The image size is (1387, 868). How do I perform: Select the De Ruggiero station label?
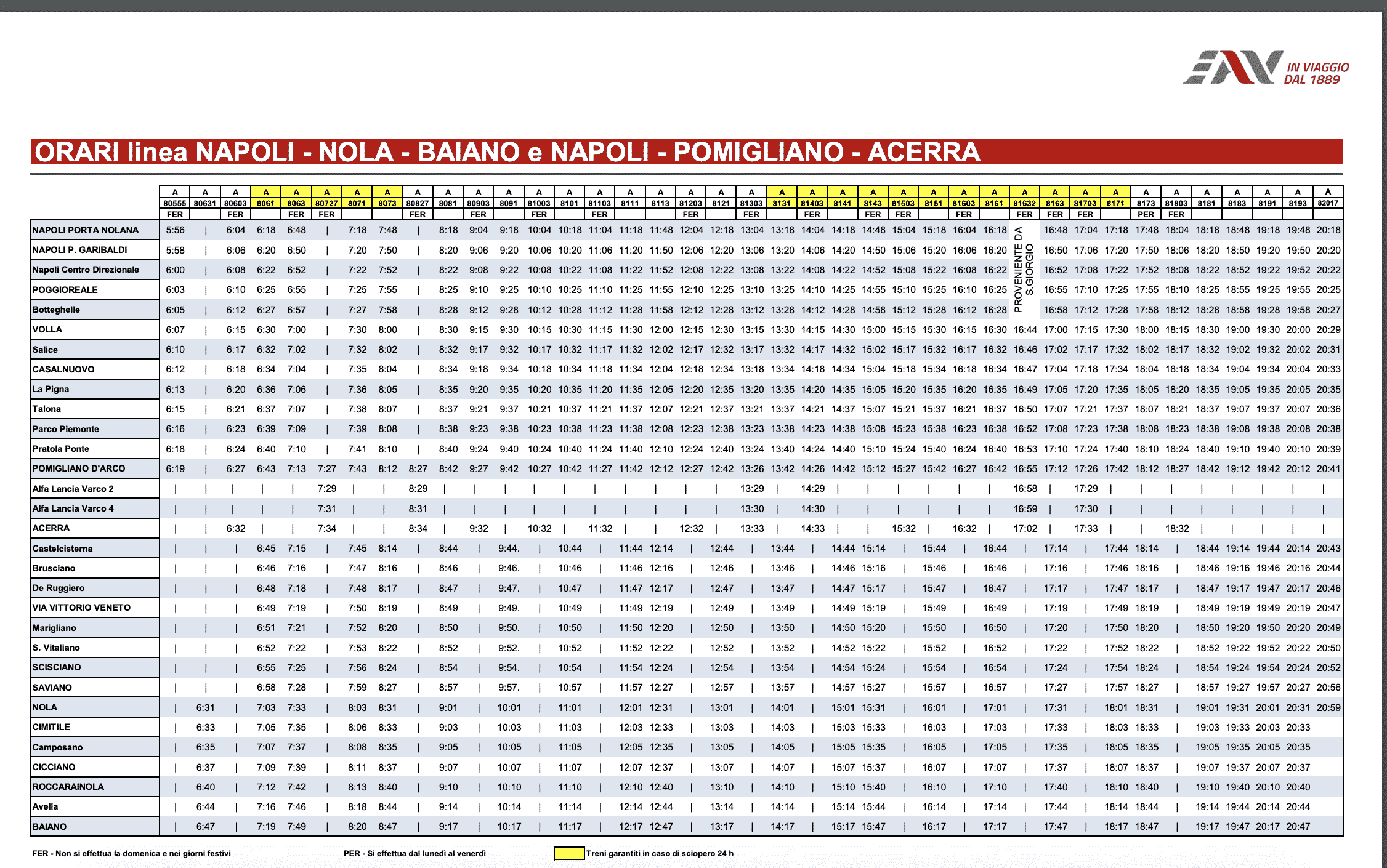point(59,588)
